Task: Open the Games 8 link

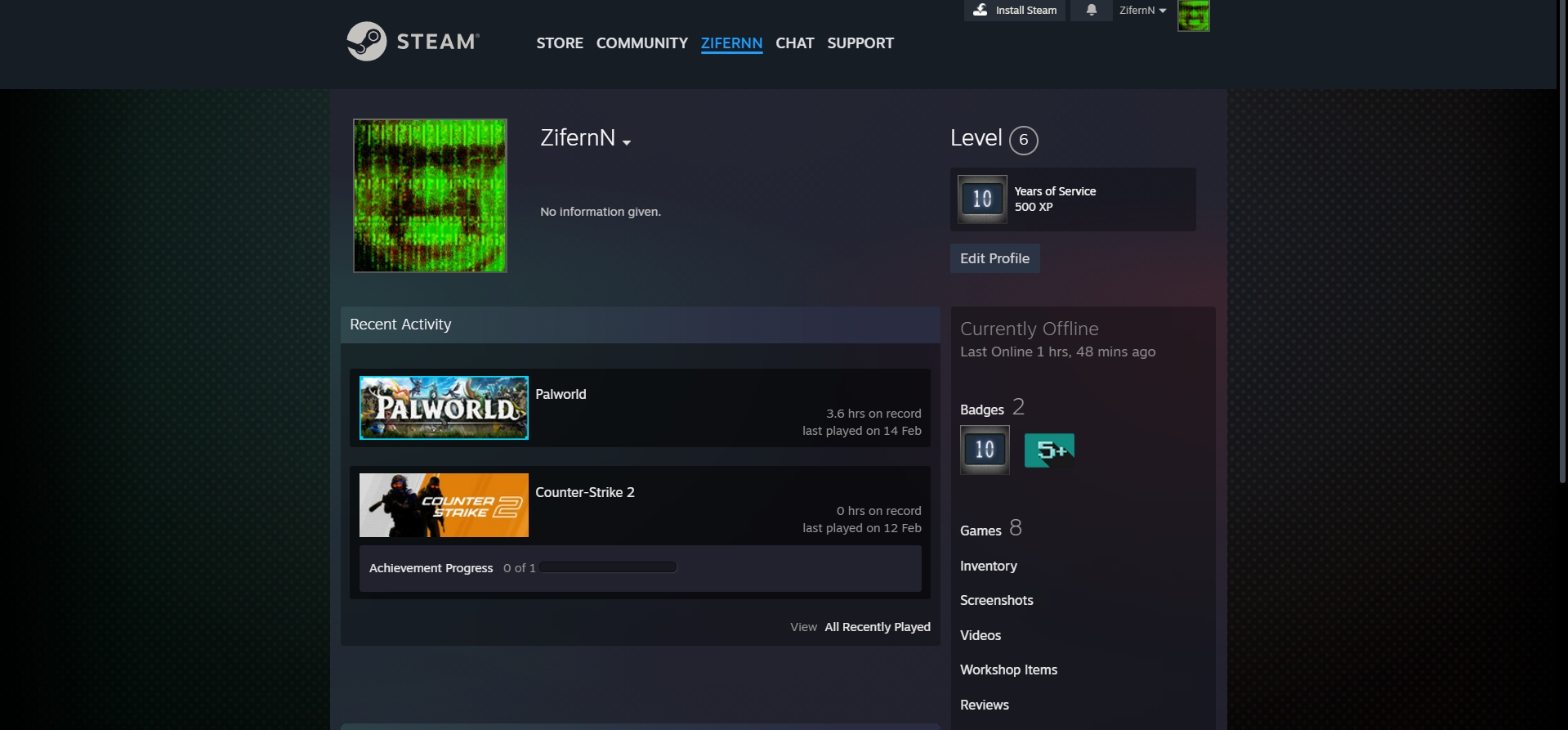Action: (x=991, y=529)
